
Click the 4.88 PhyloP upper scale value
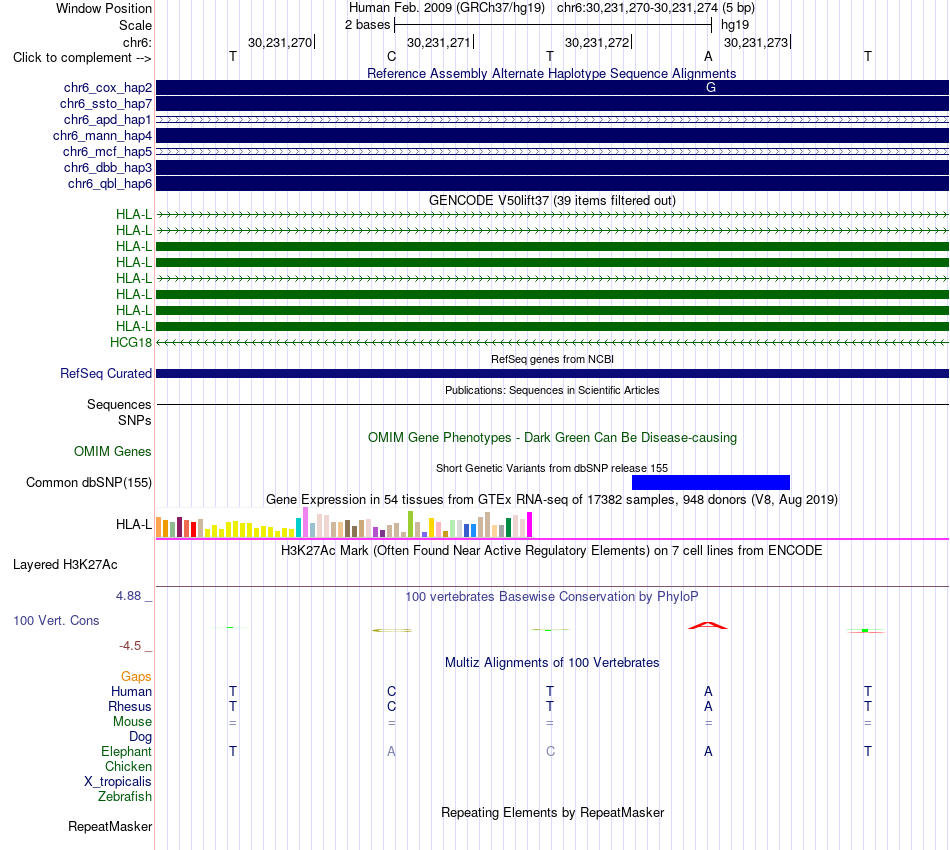[128, 596]
